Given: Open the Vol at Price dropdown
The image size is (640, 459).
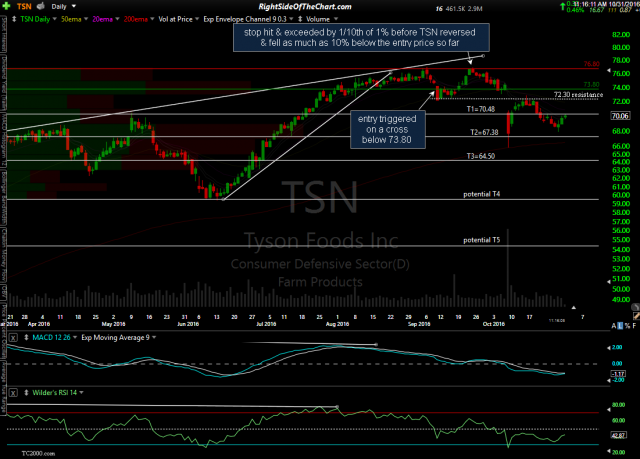Looking at the screenshot, I should pyautogui.click(x=199, y=20).
